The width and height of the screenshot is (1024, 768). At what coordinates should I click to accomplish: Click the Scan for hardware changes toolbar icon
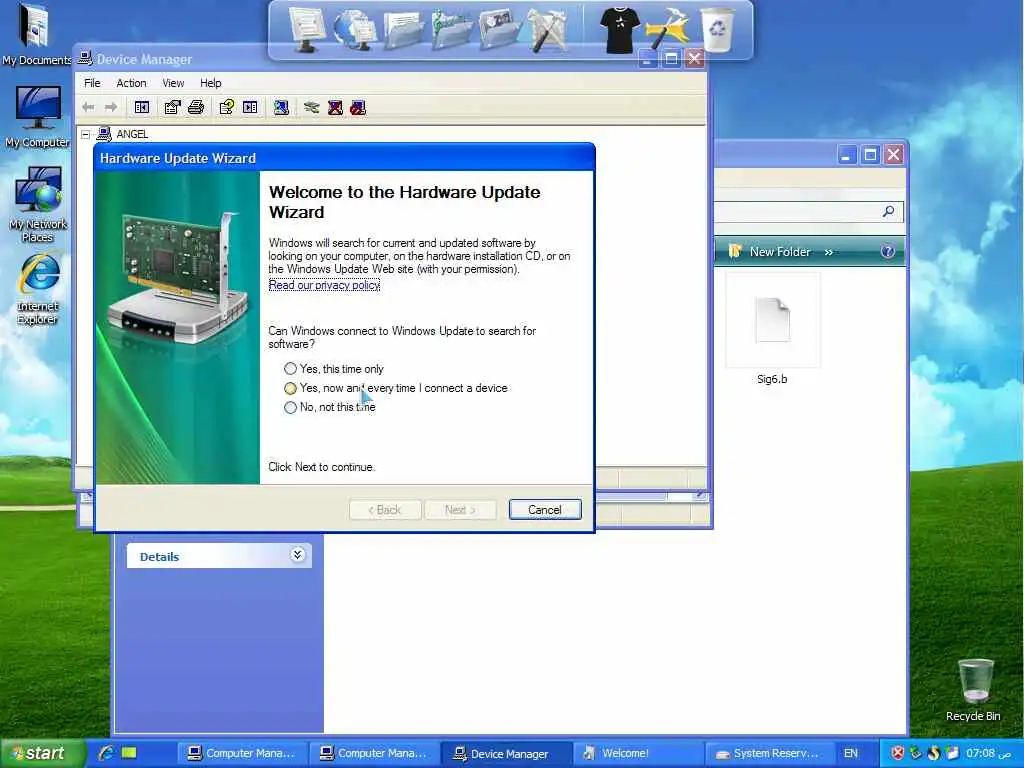click(281, 107)
